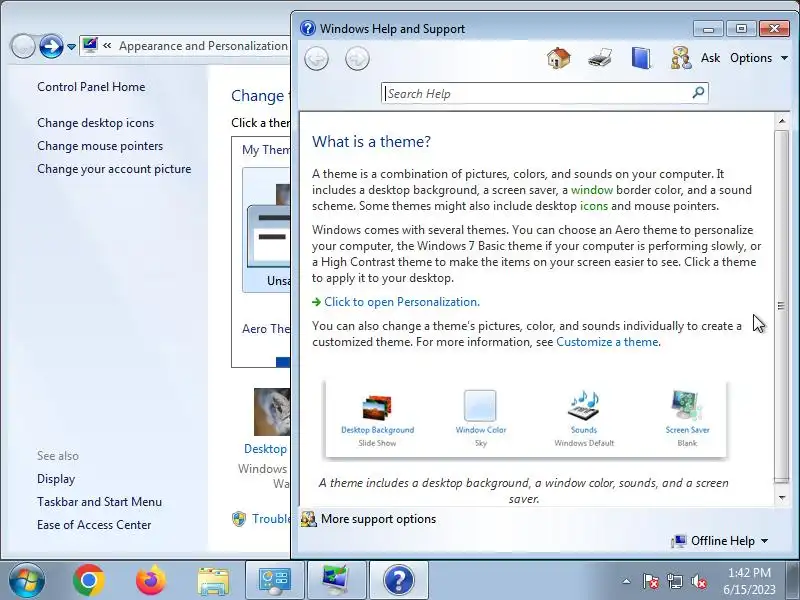Click the green window glossary term
The image size is (800, 600).
click(x=592, y=190)
